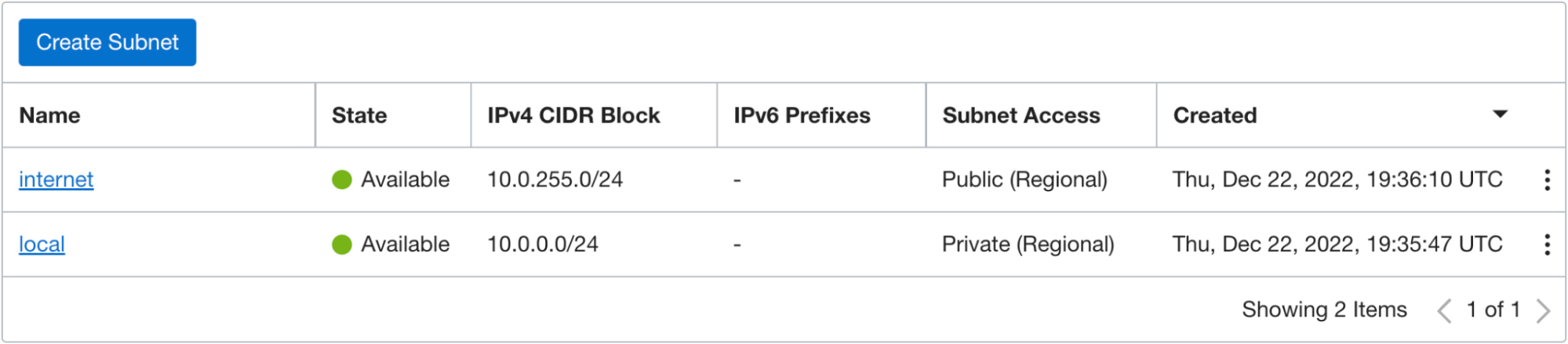Click the Private (Regional) access cell
This screenshot has height=344, width=1568.
click(1028, 244)
